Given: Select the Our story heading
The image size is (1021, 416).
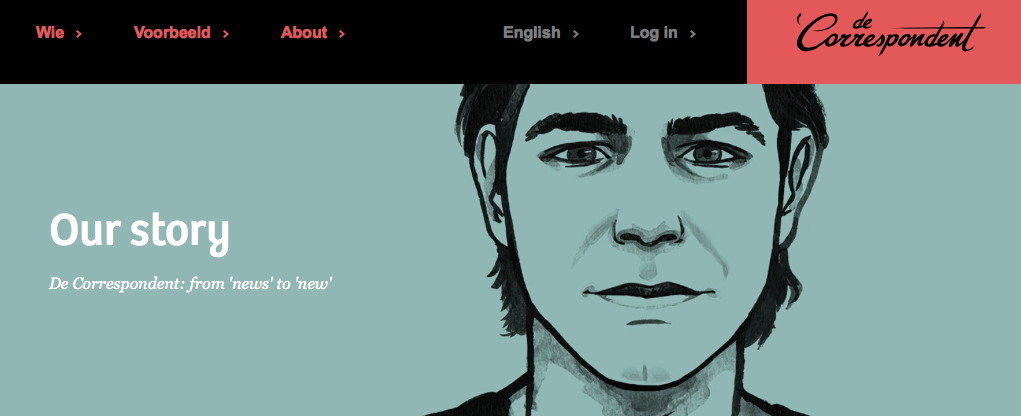Looking at the screenshot, I should [x=139, y=231].
